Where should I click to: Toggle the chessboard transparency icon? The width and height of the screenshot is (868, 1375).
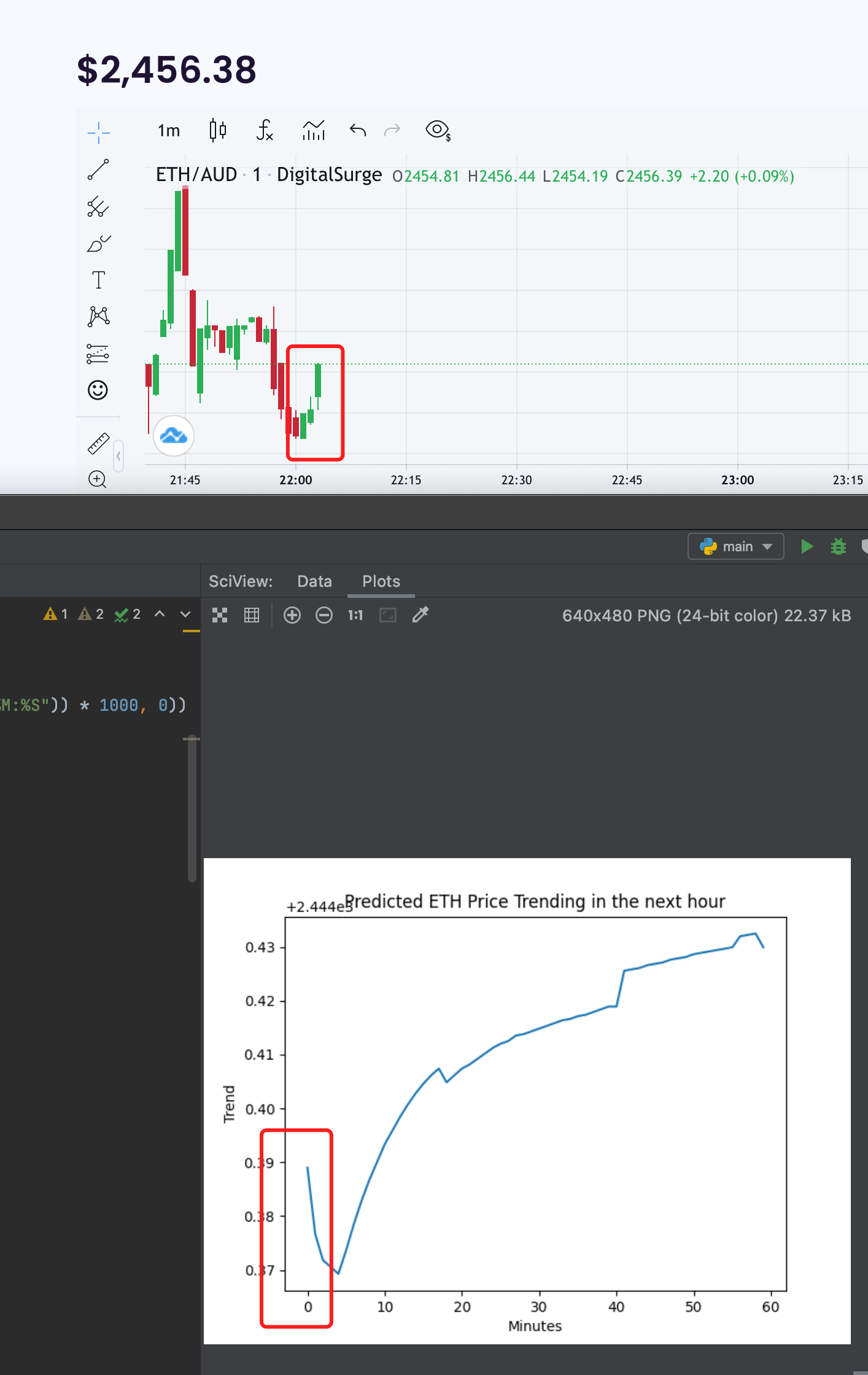220,615
